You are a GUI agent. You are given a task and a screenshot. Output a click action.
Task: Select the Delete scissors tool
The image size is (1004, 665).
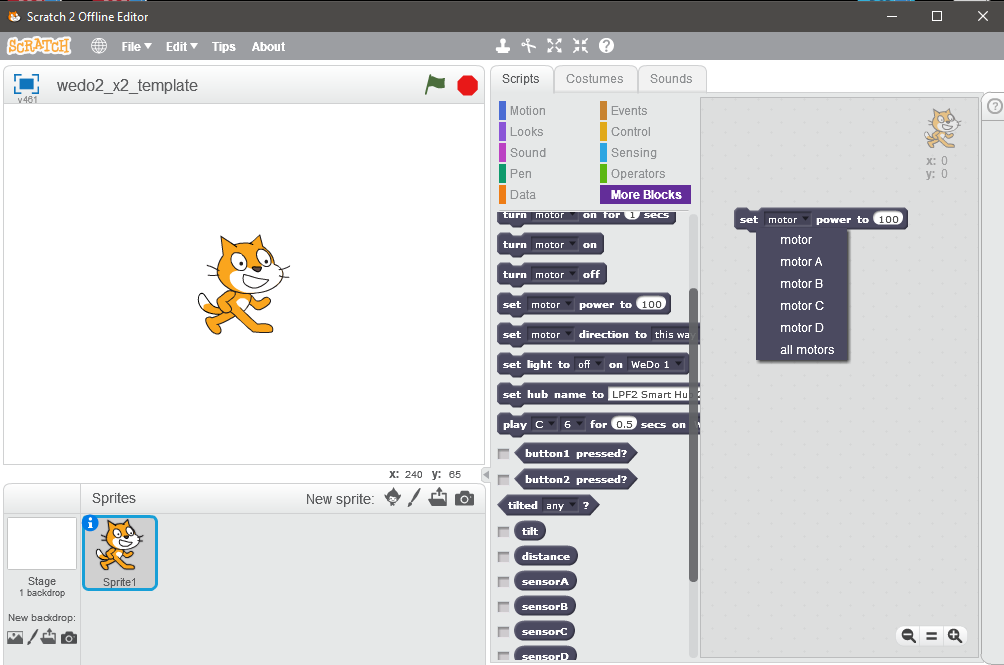[x=528, y=46]
